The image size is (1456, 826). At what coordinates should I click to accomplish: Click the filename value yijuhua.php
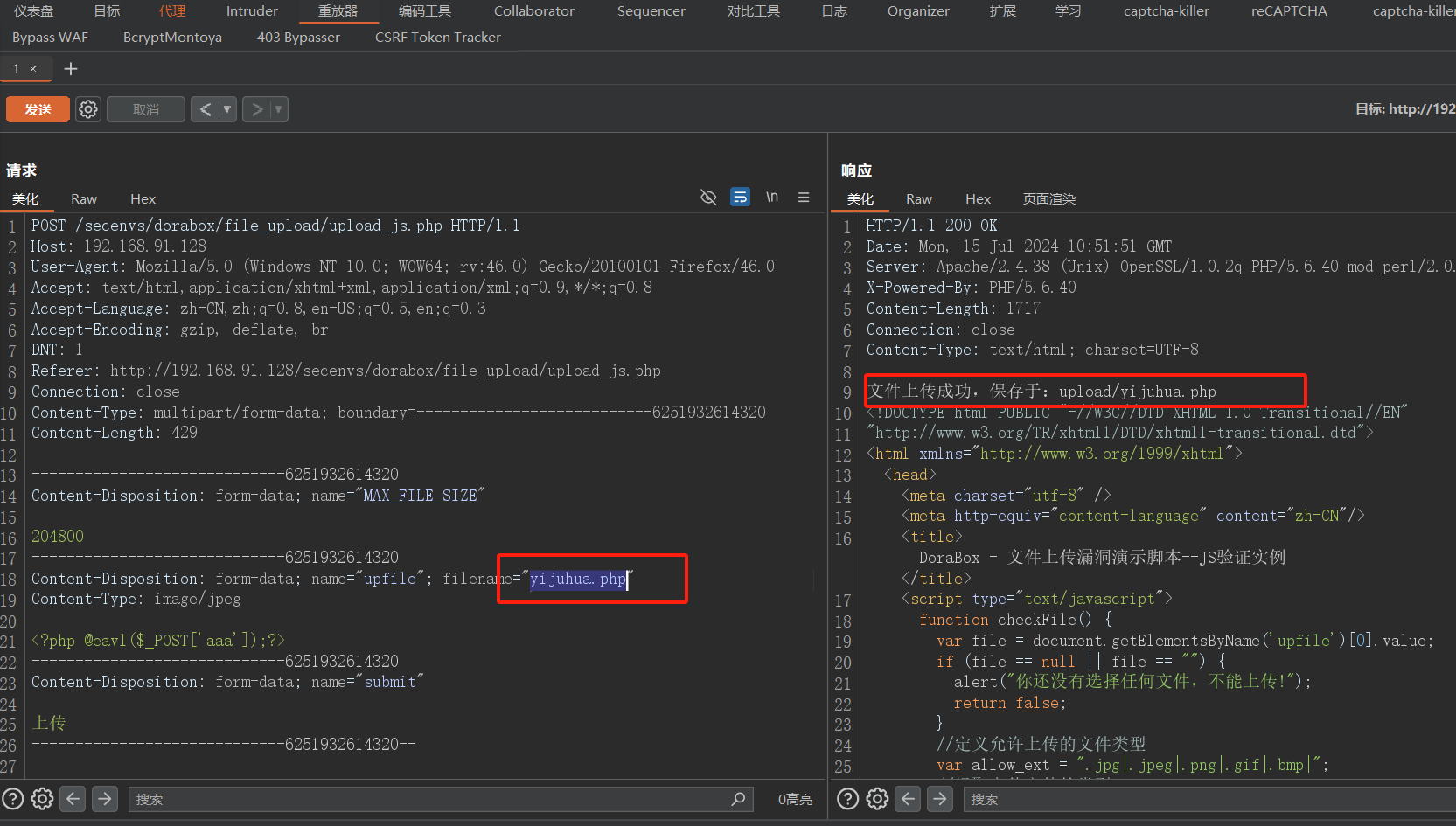(x=578, y=579)
